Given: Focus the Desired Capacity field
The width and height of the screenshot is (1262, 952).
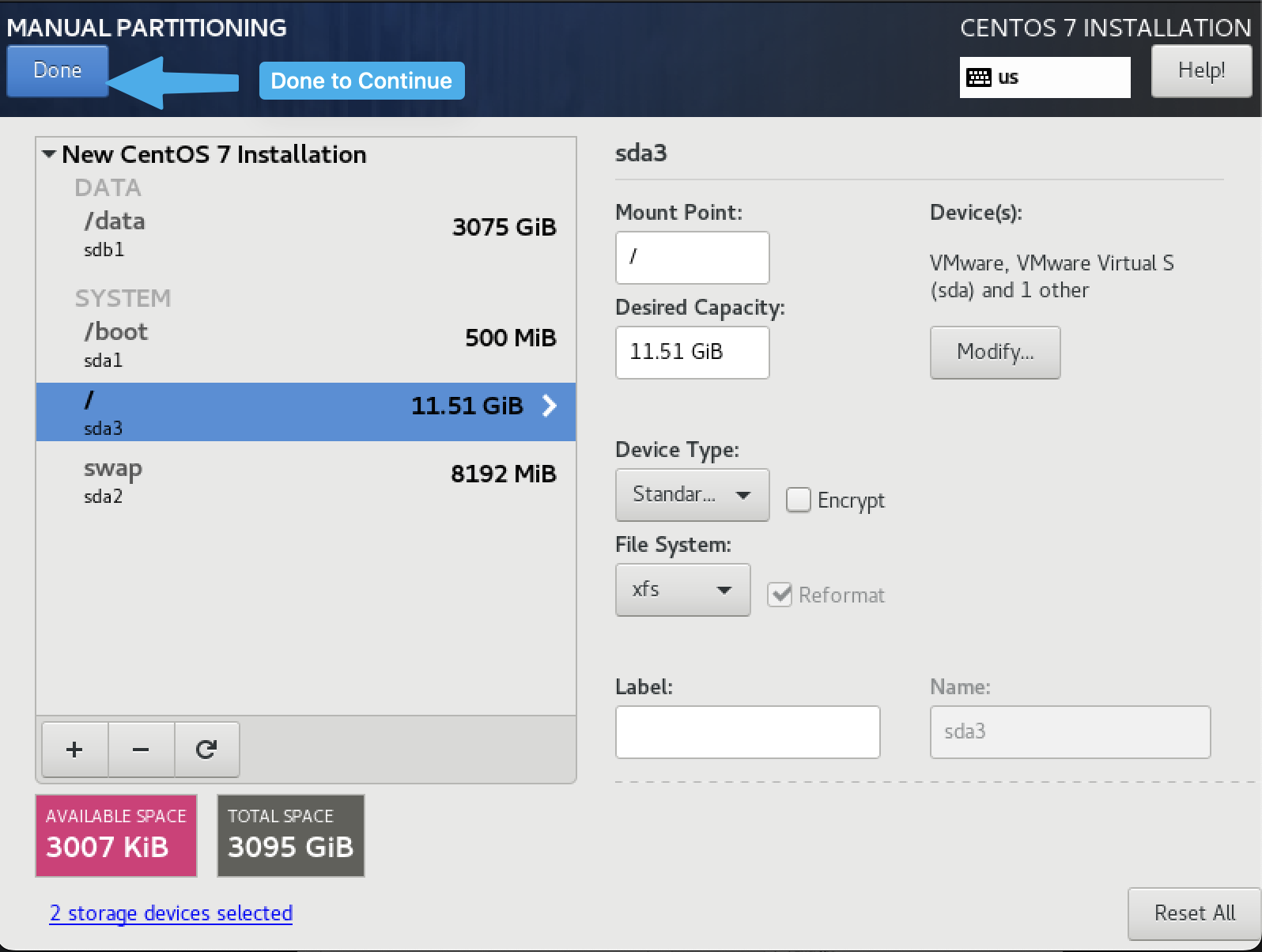Looking at the screenshot, I should coord(692,352).
